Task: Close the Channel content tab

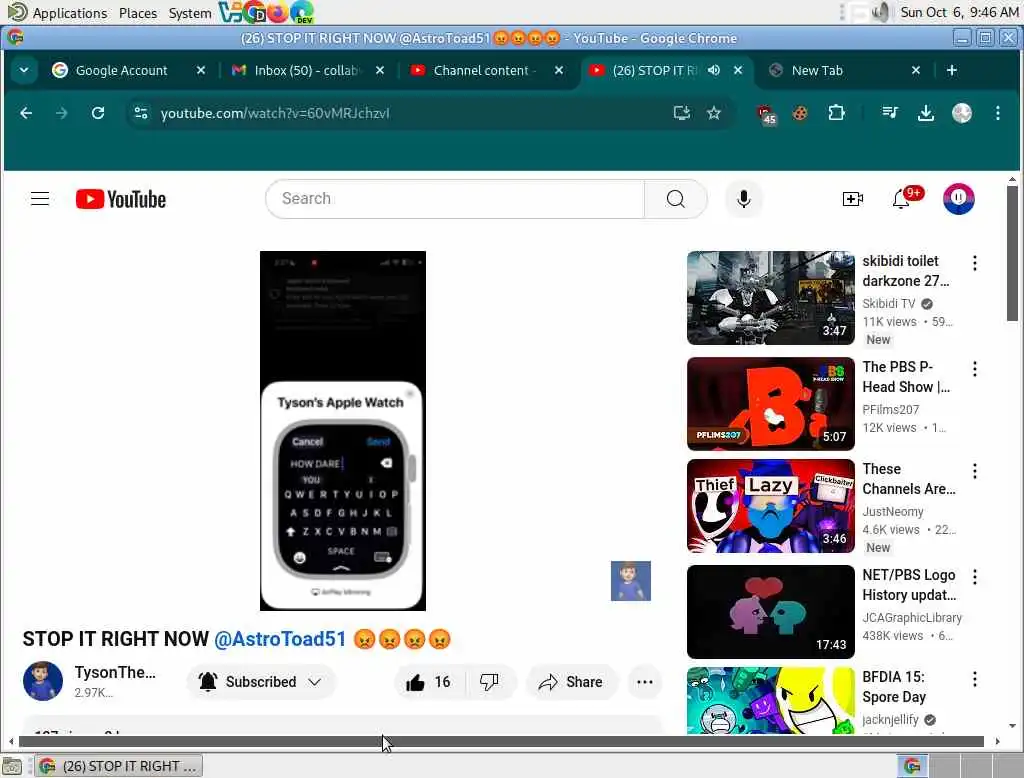Action: 559,70
